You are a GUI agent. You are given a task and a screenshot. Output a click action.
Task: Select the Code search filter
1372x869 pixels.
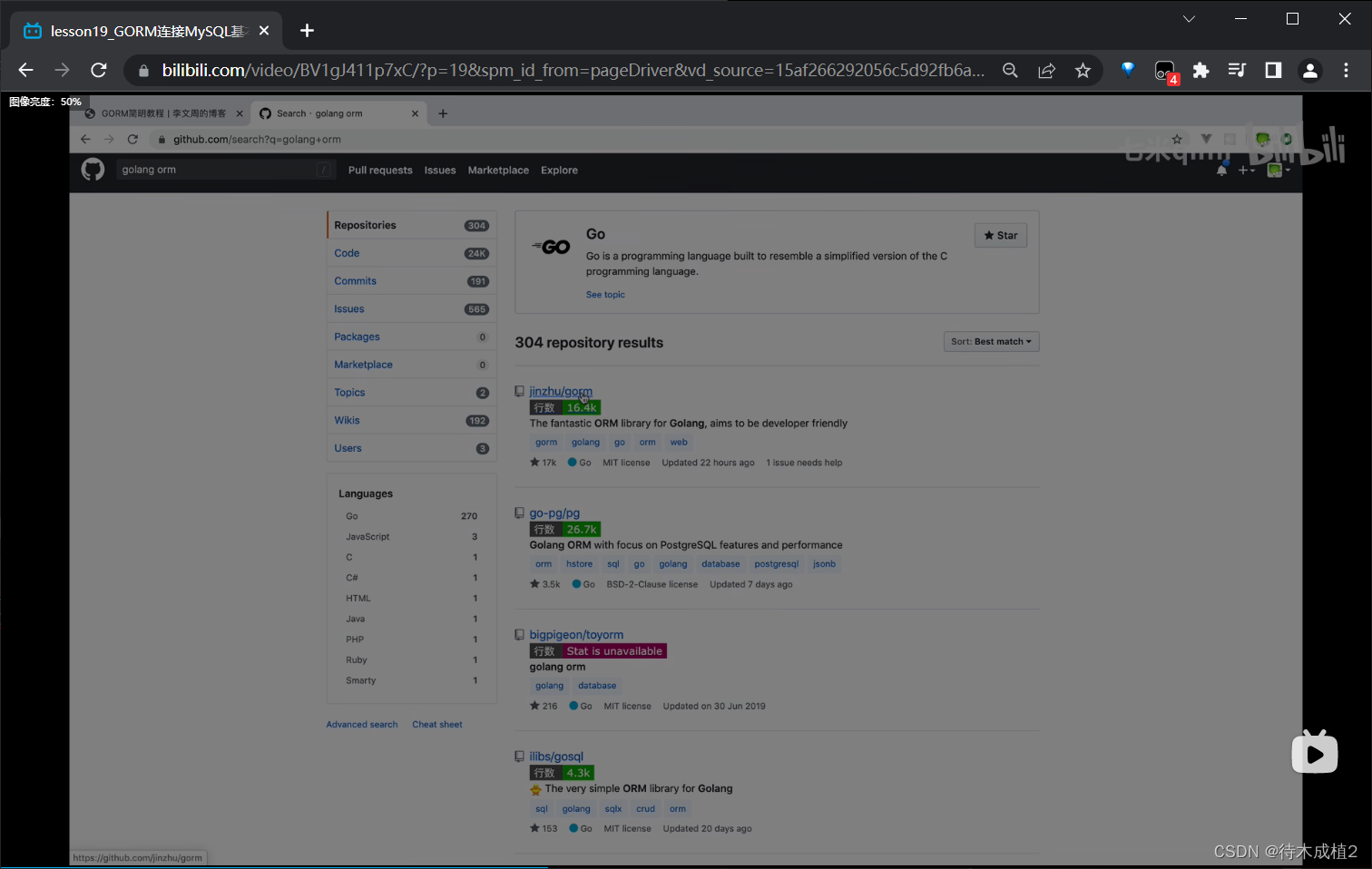click(412, 253)
